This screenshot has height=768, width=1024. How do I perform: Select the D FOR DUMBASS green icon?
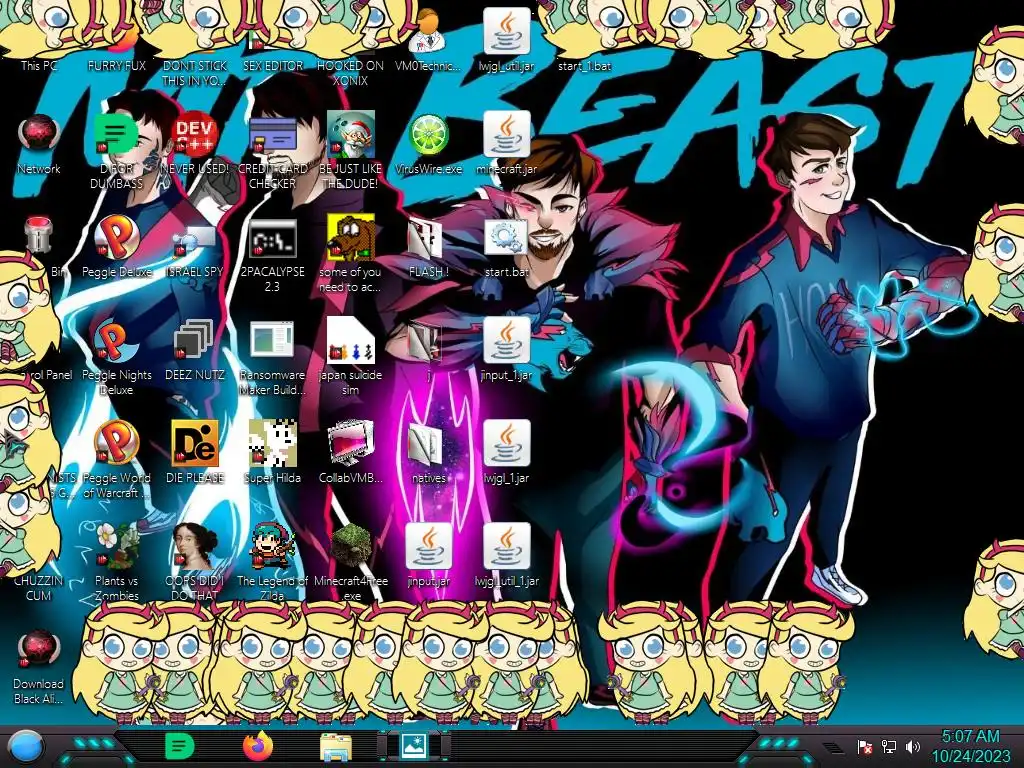[x=117, y=134]
